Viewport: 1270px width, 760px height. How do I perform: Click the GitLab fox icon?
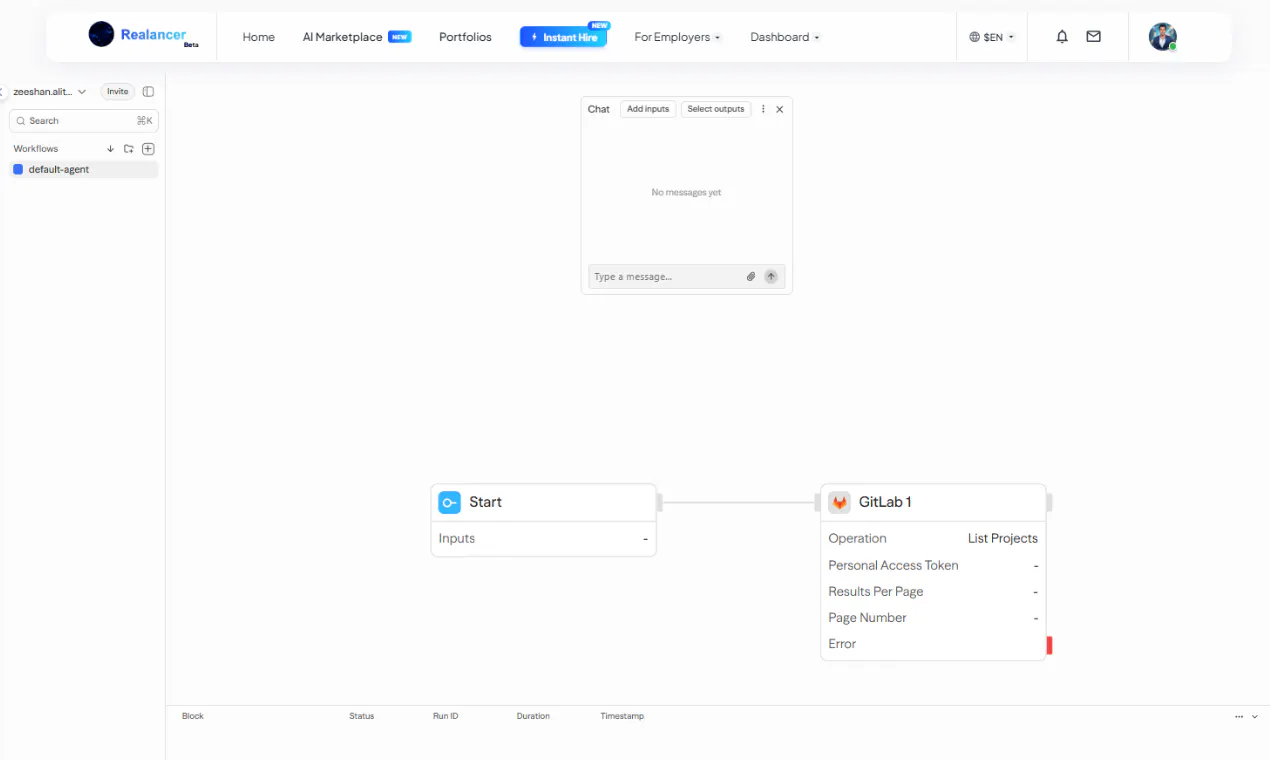tap(839, 502)
